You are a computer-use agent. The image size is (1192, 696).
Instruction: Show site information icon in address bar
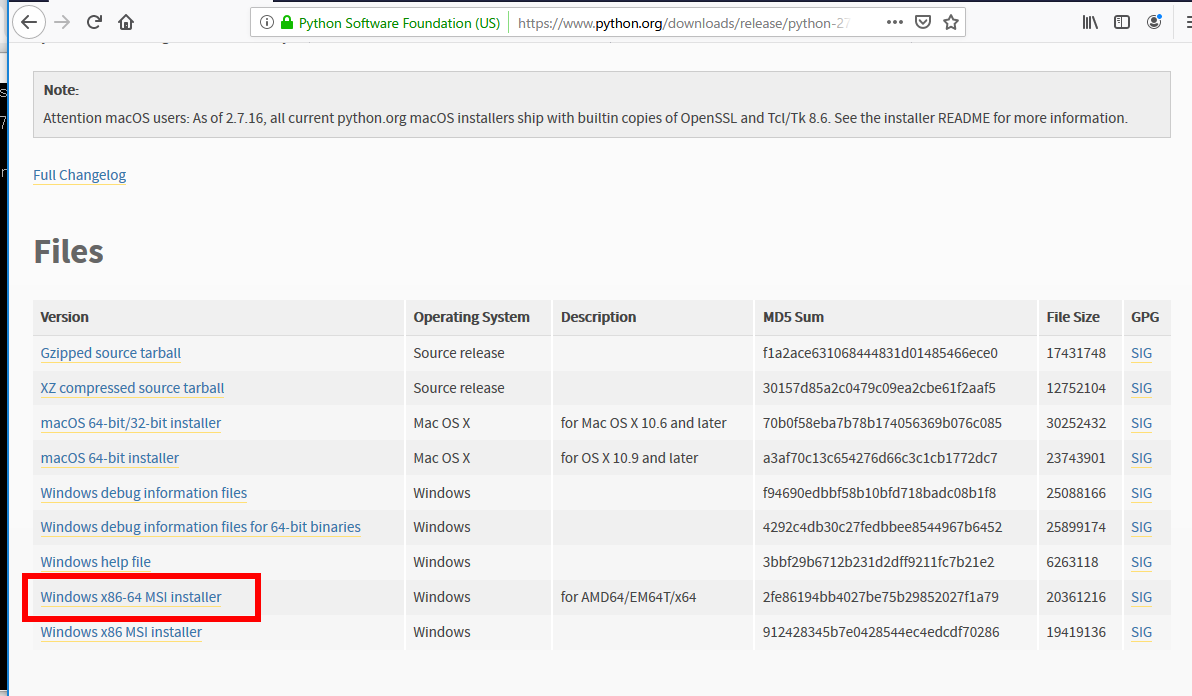pos(266,23)
